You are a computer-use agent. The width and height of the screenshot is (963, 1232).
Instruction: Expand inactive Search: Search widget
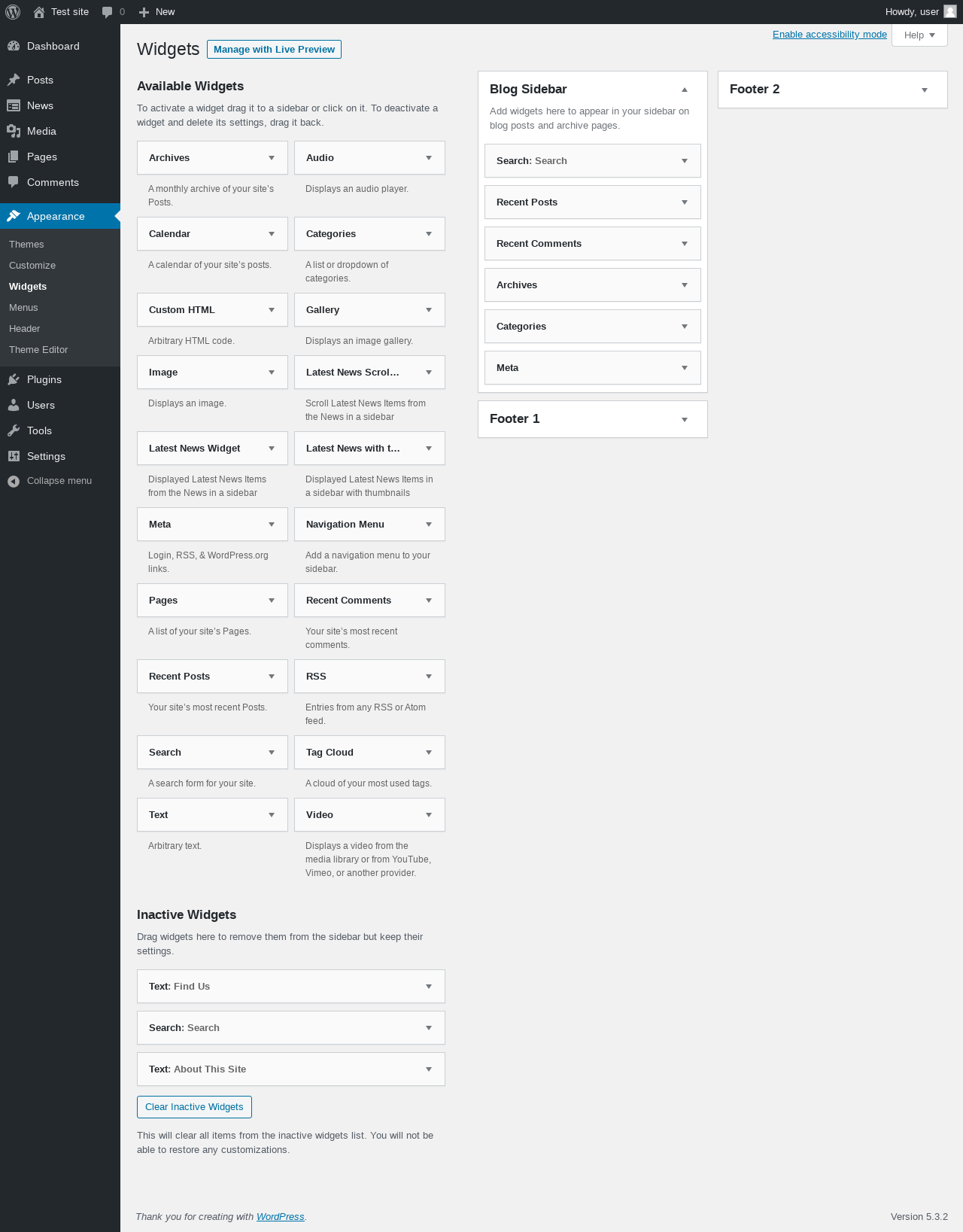[x=429, y=1028]
